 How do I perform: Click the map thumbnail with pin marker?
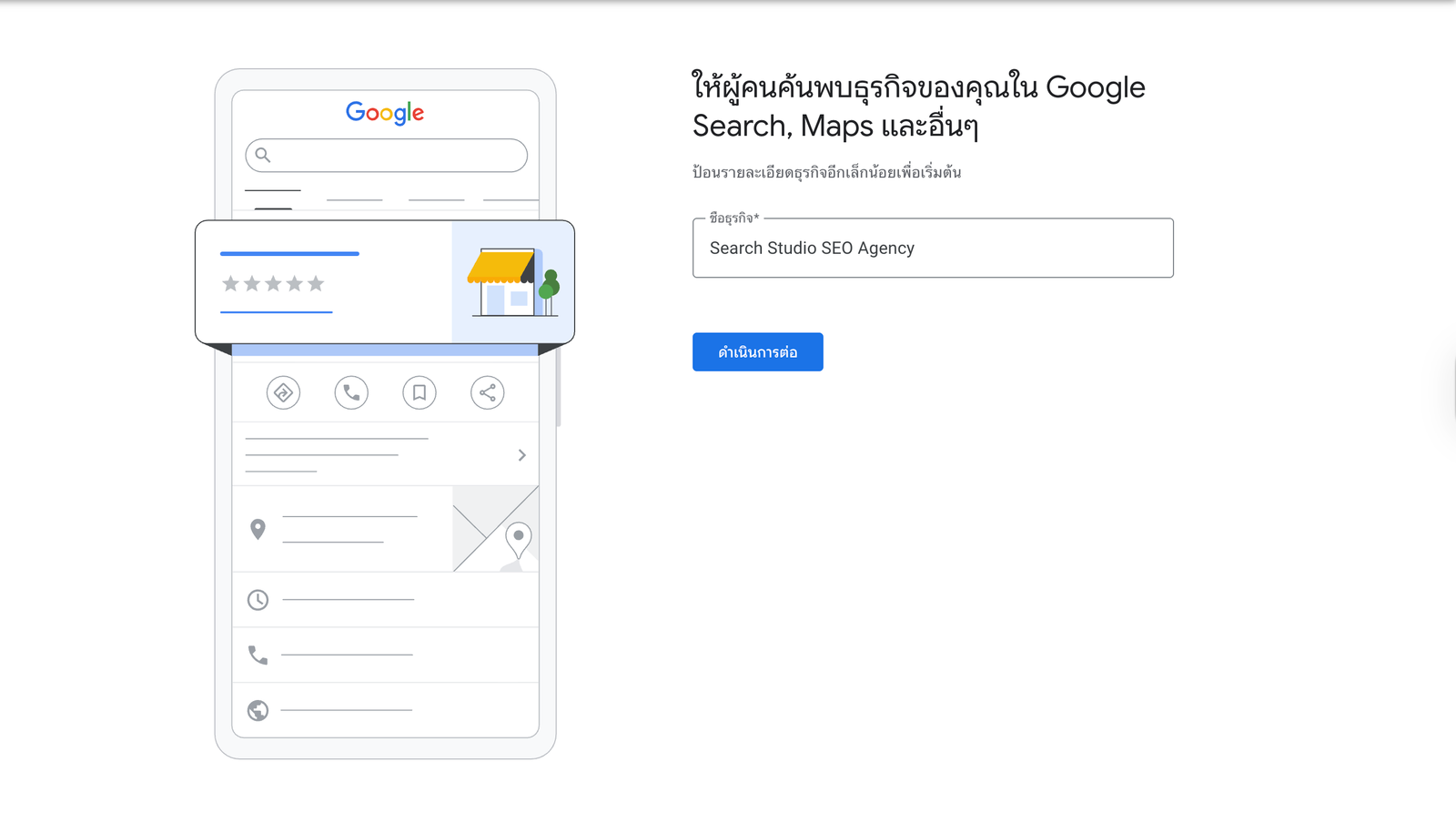point(496,529)
